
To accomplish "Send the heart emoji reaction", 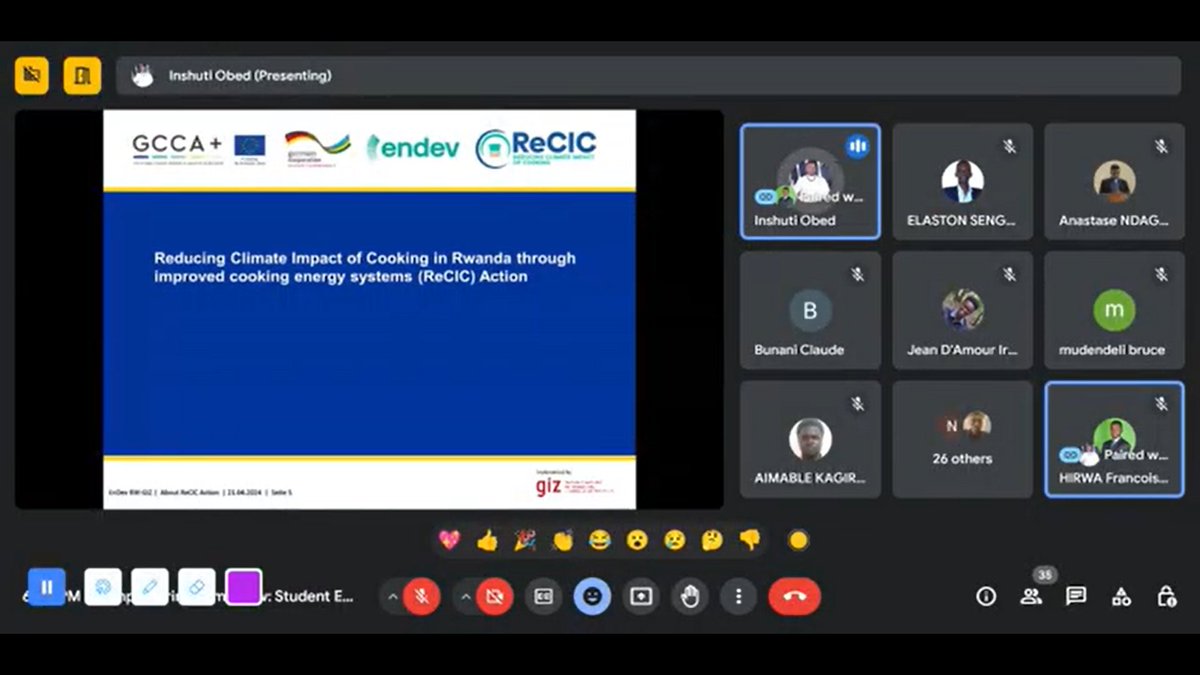I will point(449,540).
